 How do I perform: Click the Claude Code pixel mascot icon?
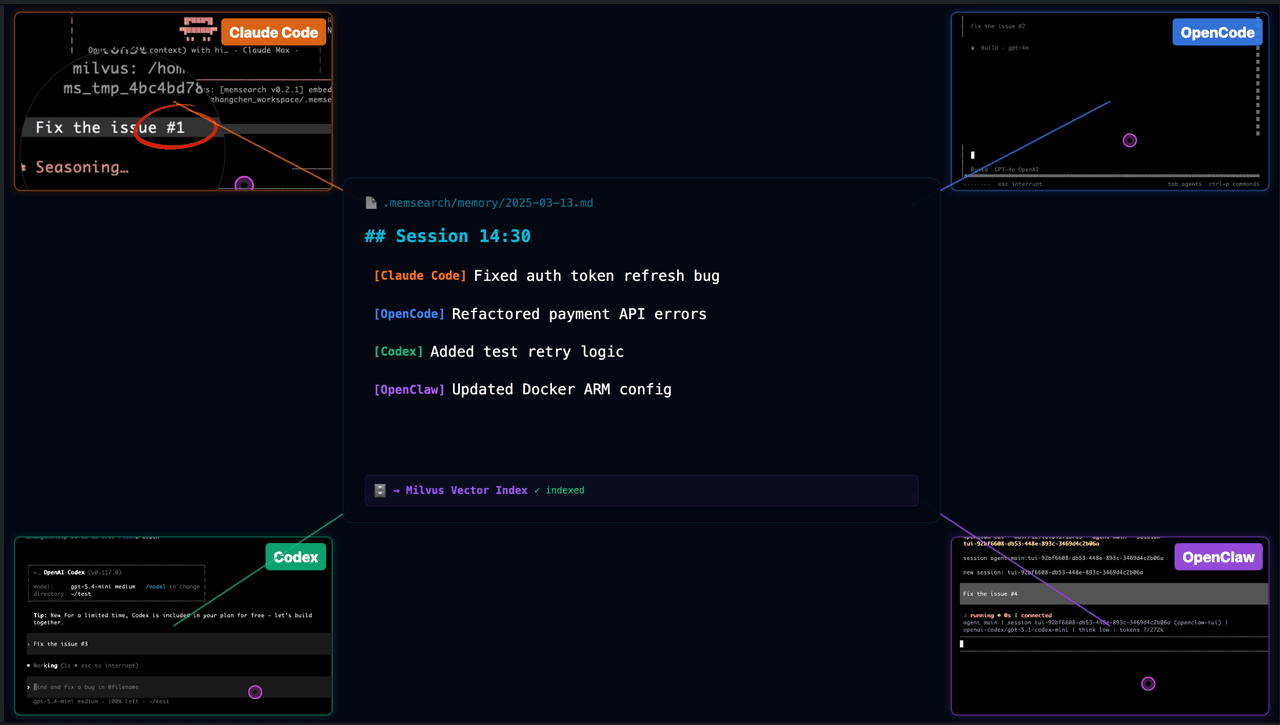pyautogui.click(x=198, y=27)
